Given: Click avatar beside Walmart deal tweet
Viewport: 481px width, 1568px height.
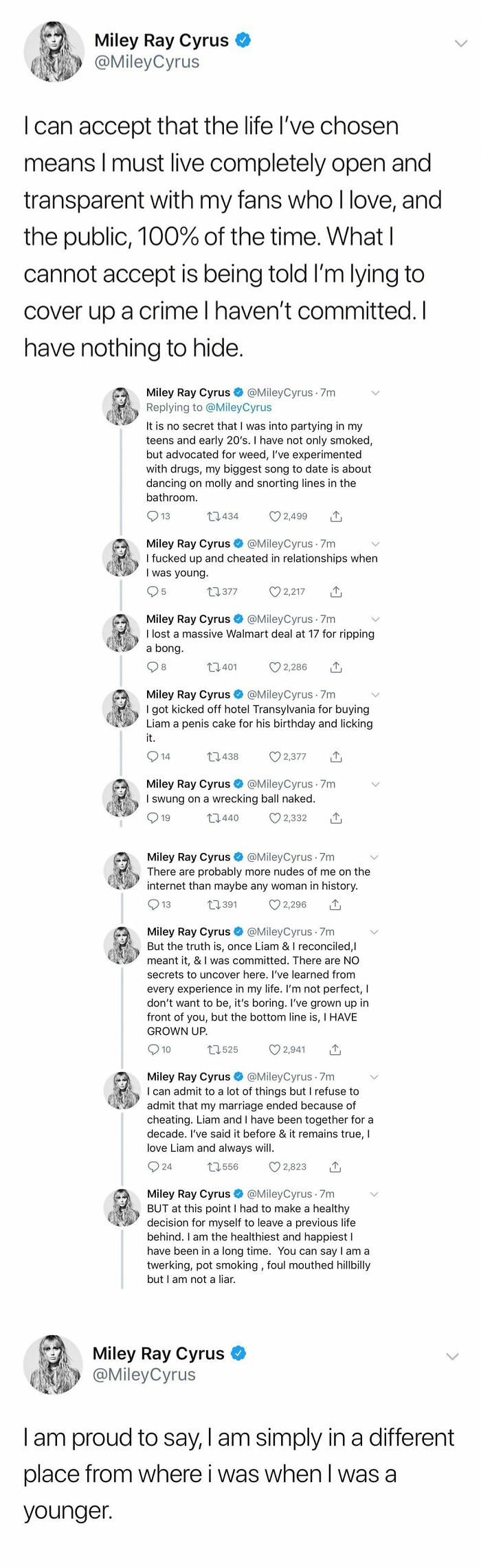Looking at the screenshot, I should click(122, 633).
